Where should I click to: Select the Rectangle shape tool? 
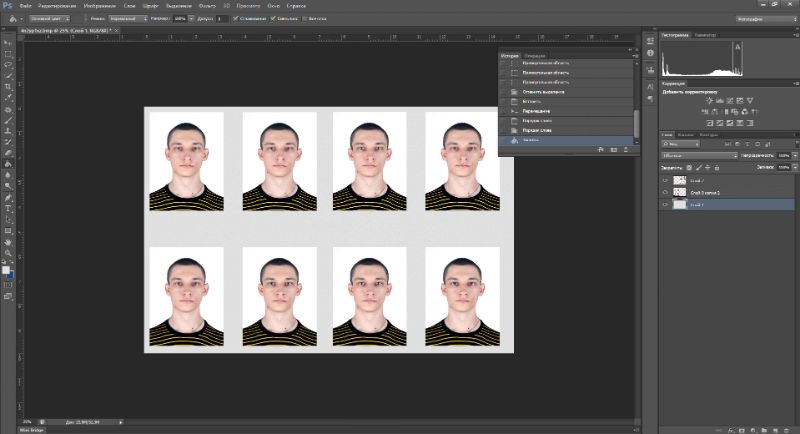click(8, 231)
